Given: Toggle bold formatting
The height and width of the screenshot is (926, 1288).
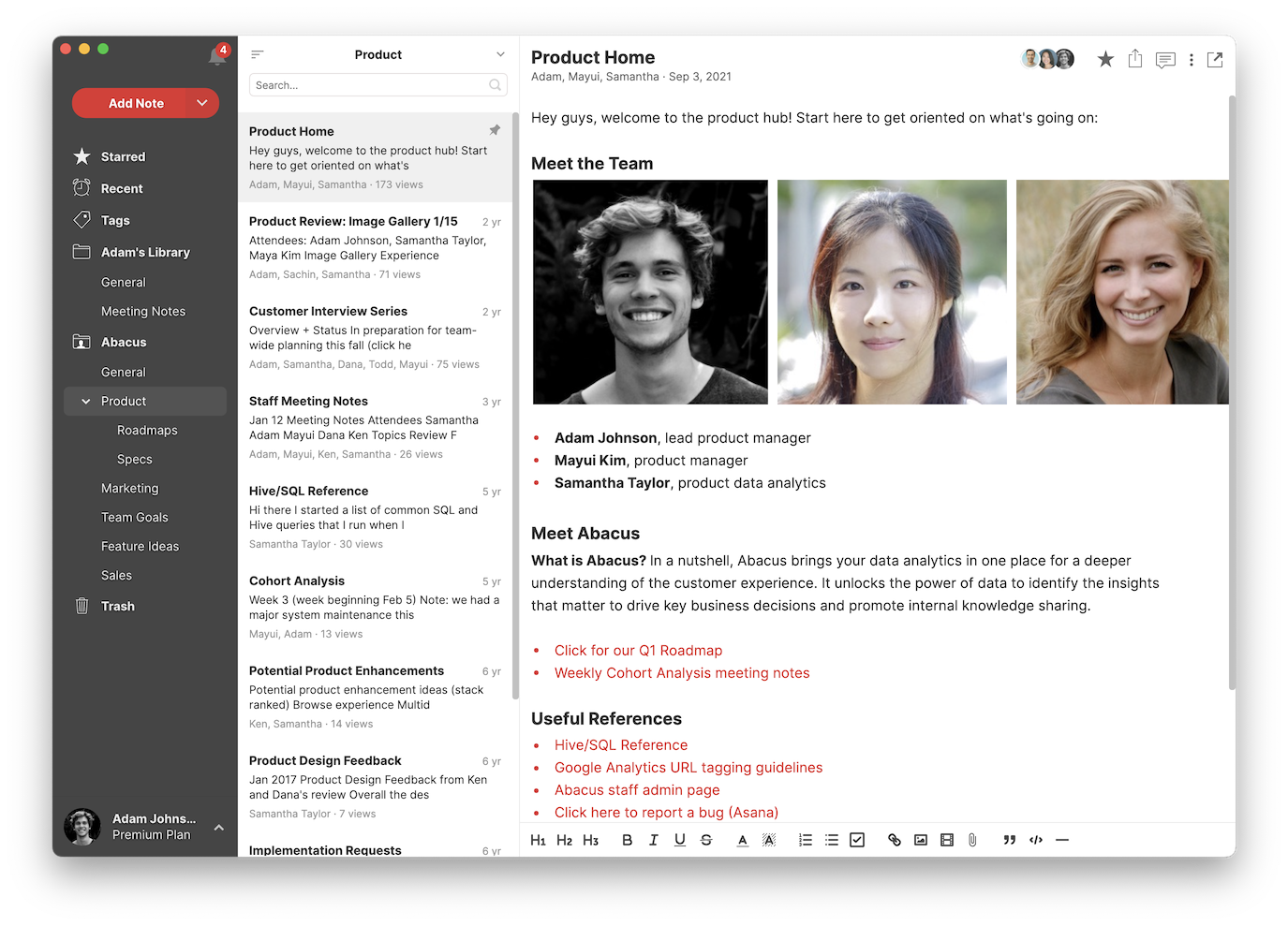Looking at the screenshot, I should 627,840.
